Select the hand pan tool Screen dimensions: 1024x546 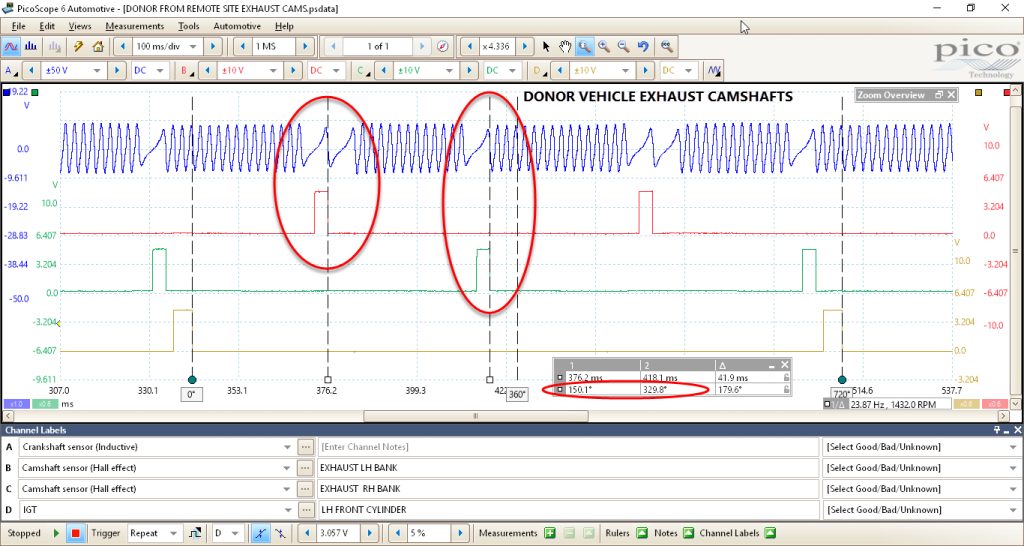click(x=565, y=47)
